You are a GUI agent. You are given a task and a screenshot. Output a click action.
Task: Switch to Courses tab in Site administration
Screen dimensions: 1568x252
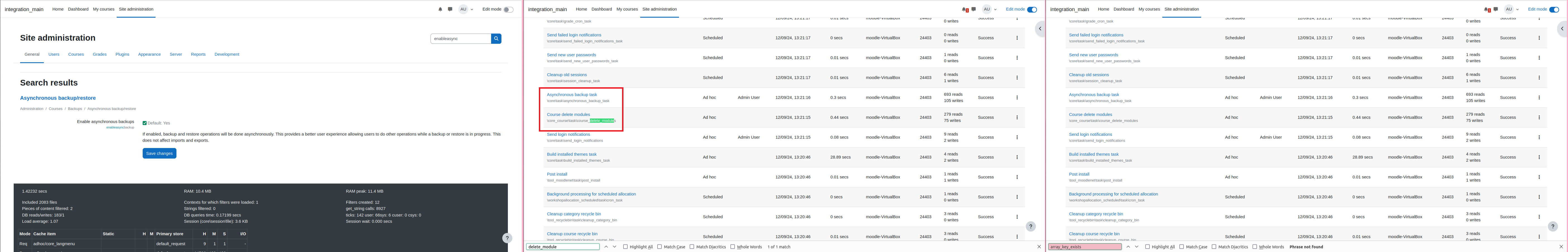click(x=76, y=54)
